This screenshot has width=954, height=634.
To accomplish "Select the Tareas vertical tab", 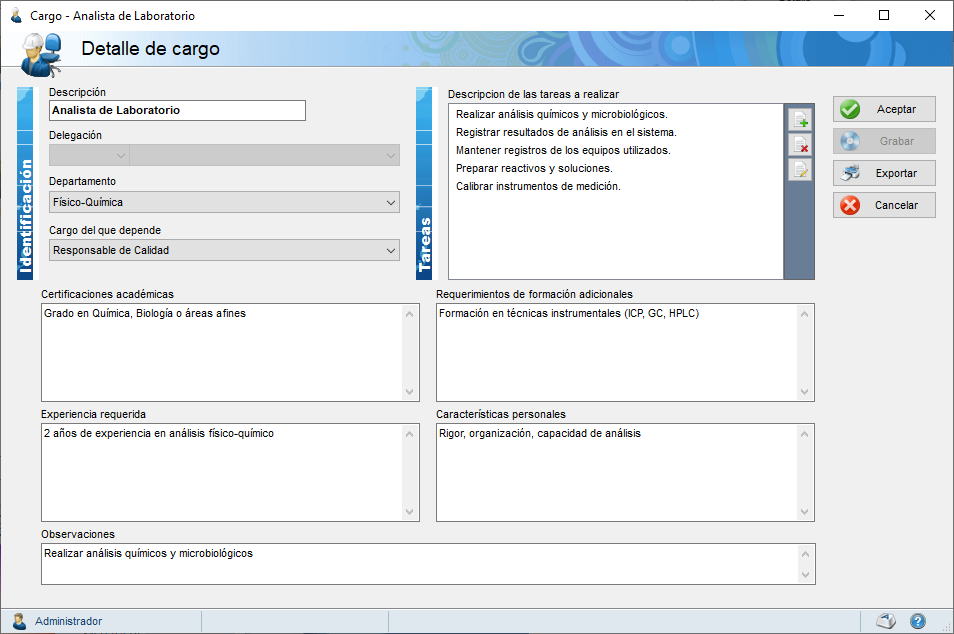I will (x=424, y=184).
